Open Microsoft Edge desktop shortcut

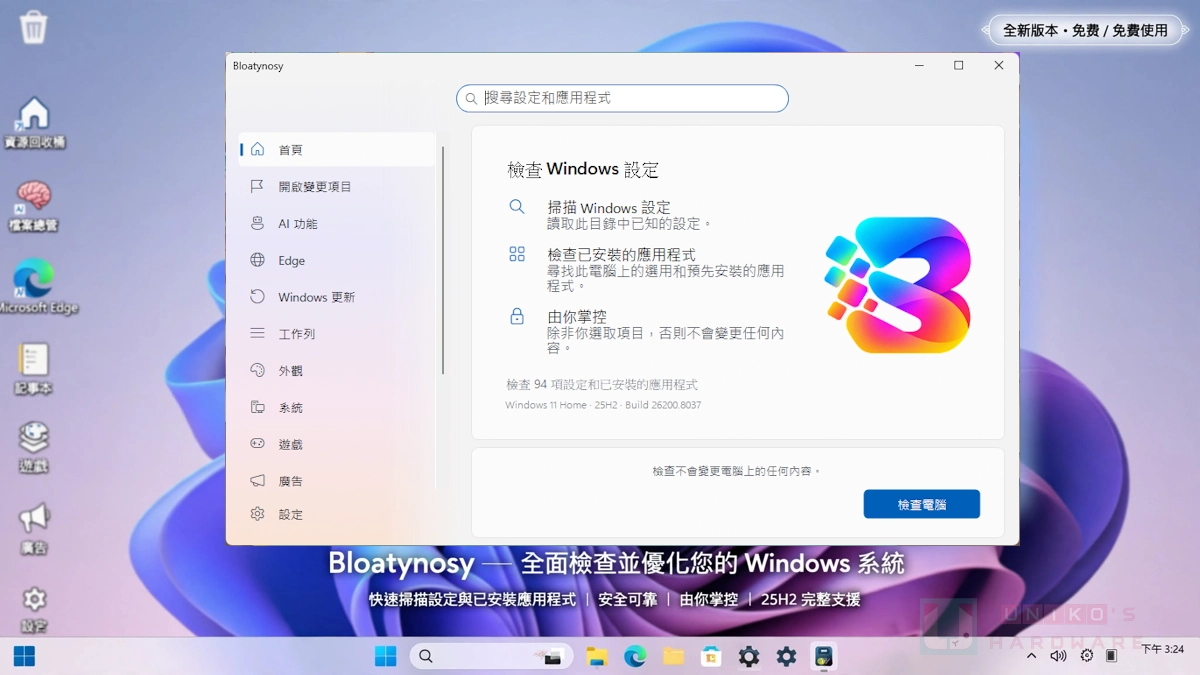tap(36, 288)
